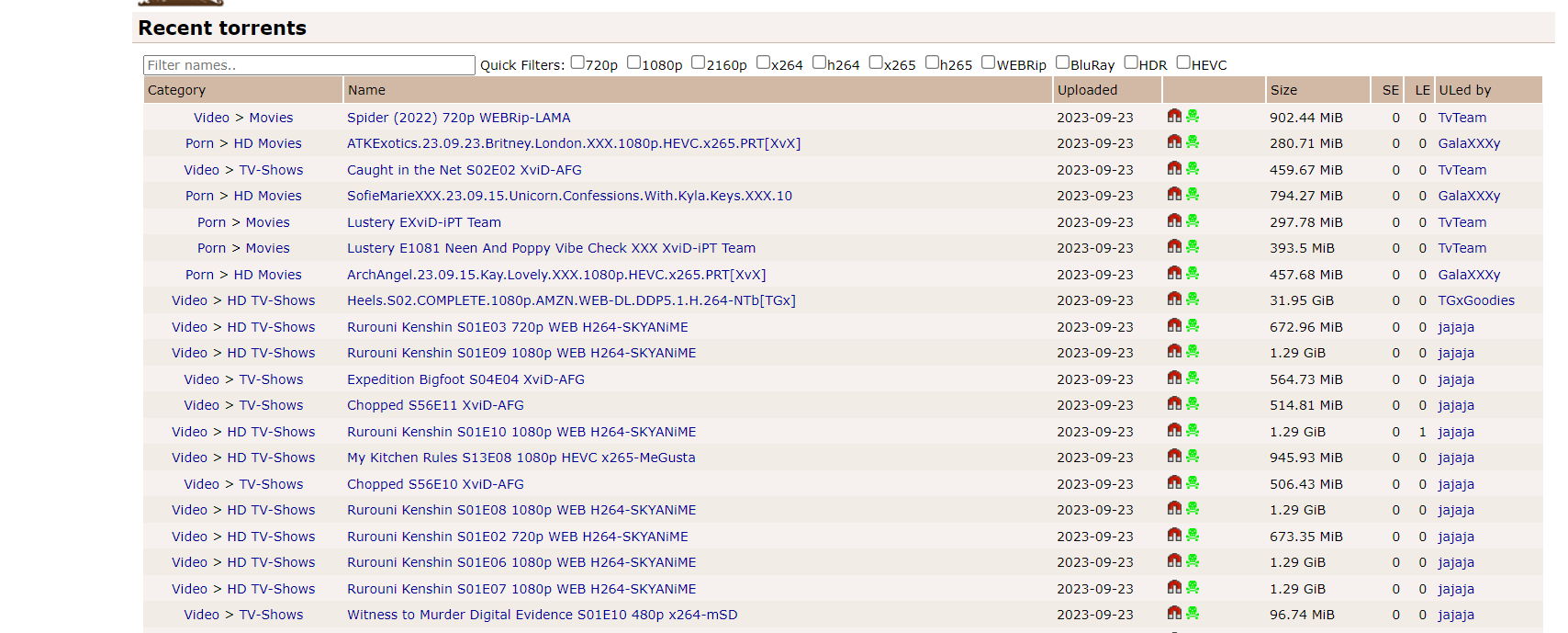The image size is (1568, 633).
Task: Click the Size column header
Action: (x=1283, y=90)
